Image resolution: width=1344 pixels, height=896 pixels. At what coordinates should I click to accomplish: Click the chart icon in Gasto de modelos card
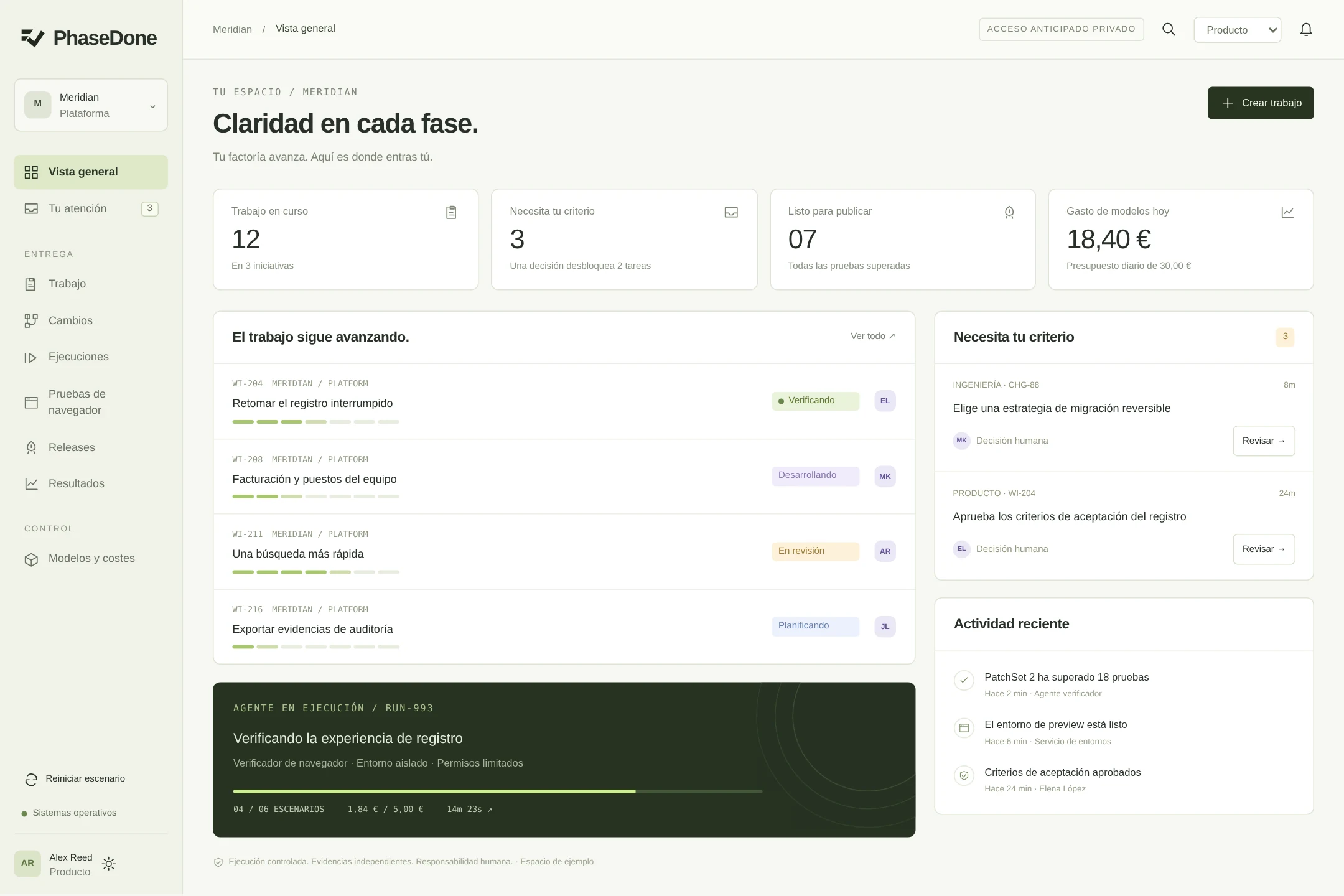pyautogui.click(x=1287, y=212)
